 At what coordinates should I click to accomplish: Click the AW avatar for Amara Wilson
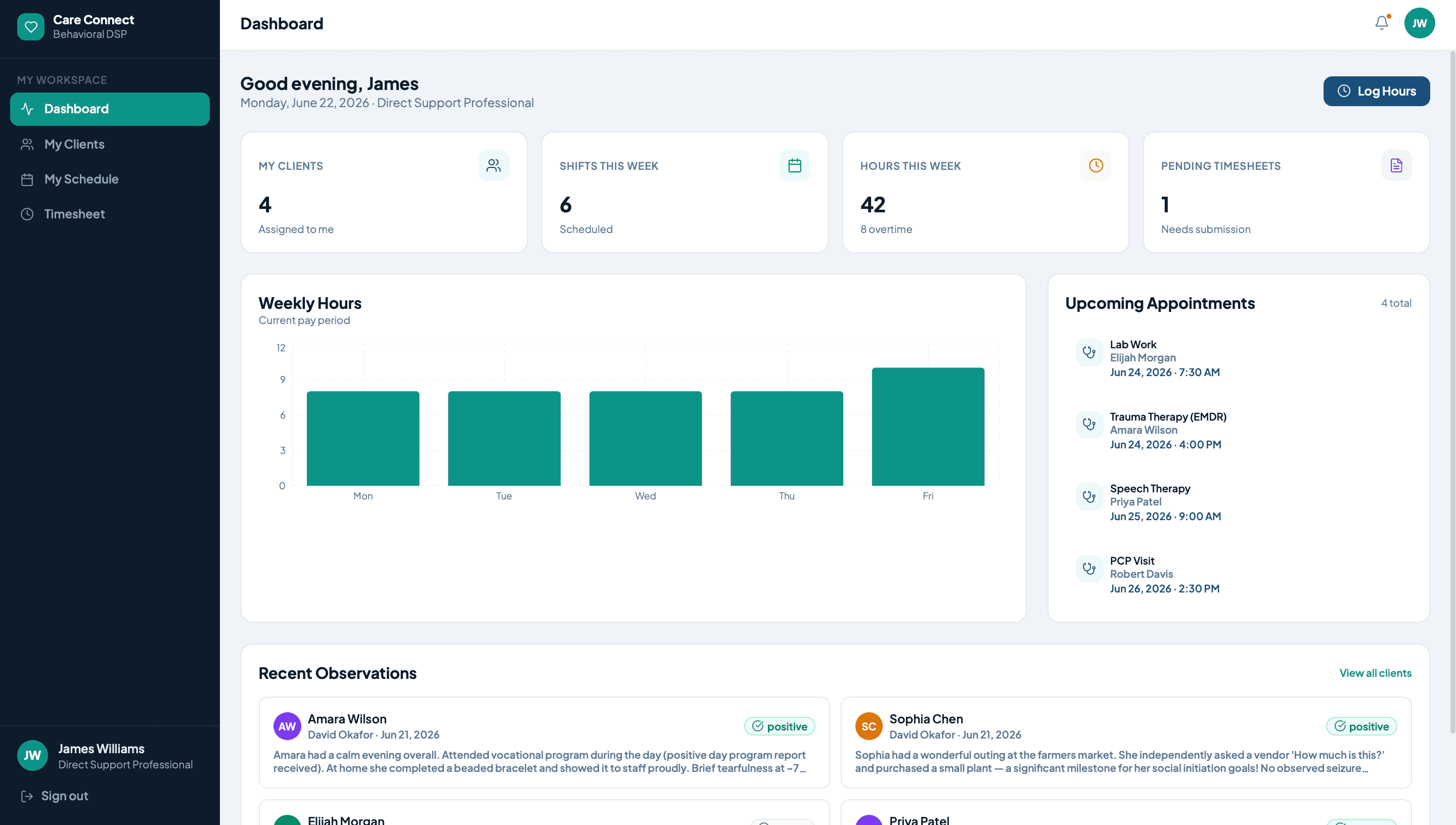[x=287, y=726]
